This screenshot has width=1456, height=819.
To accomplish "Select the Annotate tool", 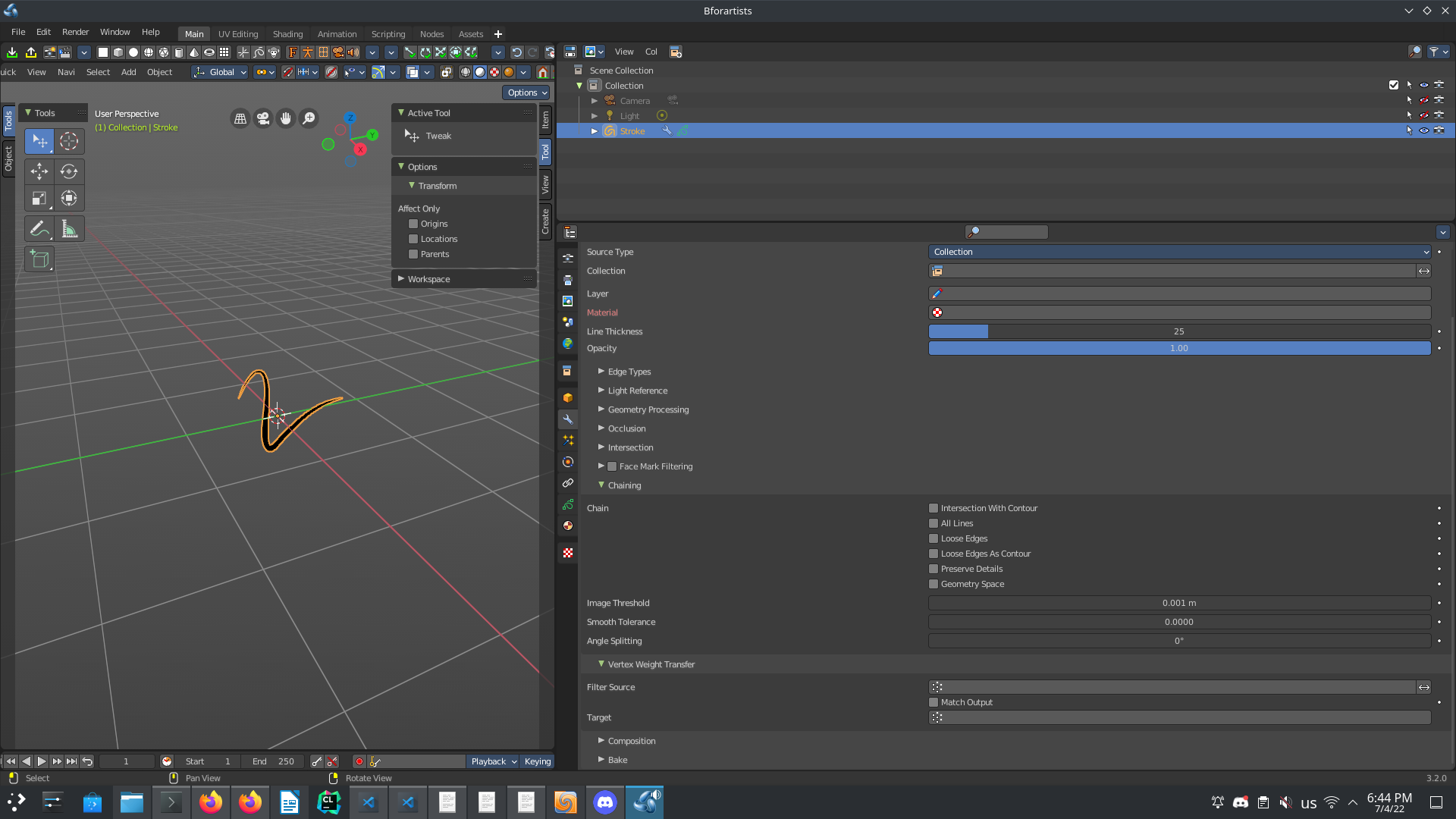I will coord(39,228).
